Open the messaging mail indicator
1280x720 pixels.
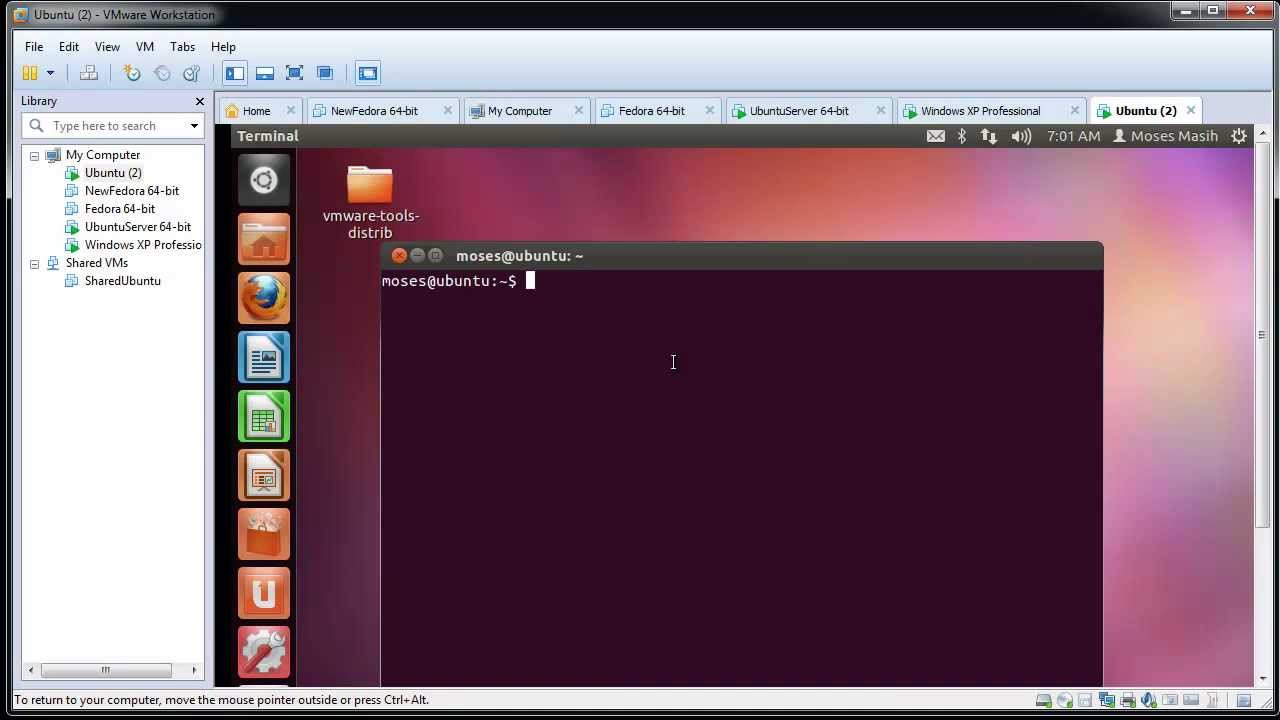click(x=936, y=136)
